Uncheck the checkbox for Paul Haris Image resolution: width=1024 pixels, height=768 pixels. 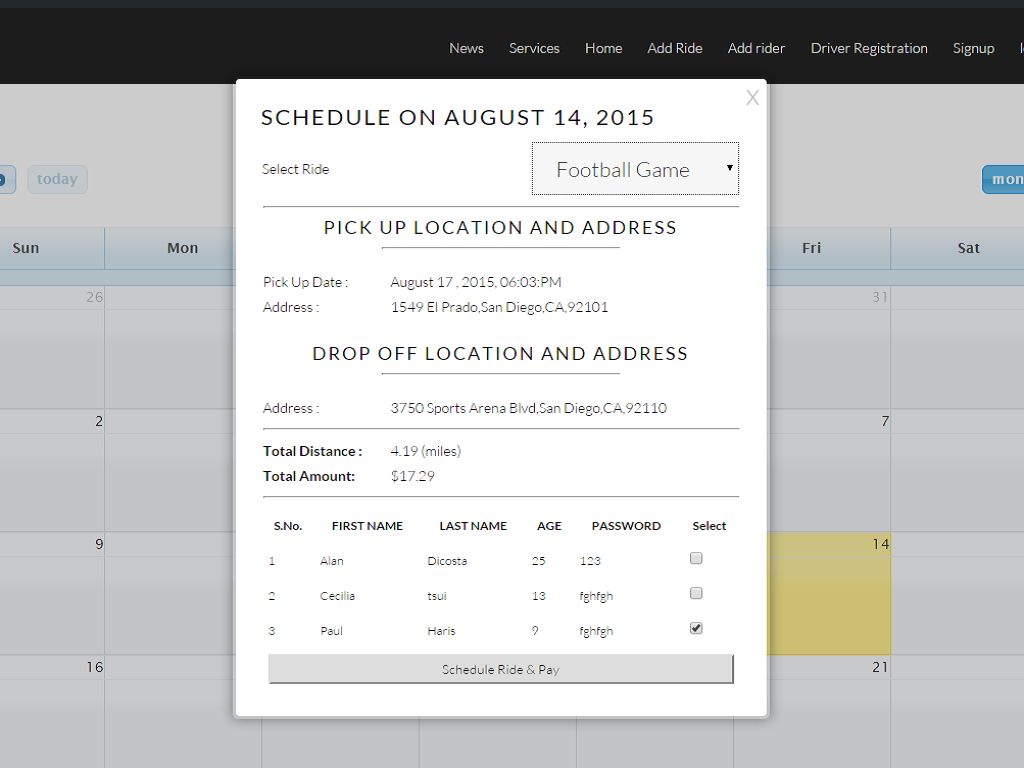pos(696,629)
